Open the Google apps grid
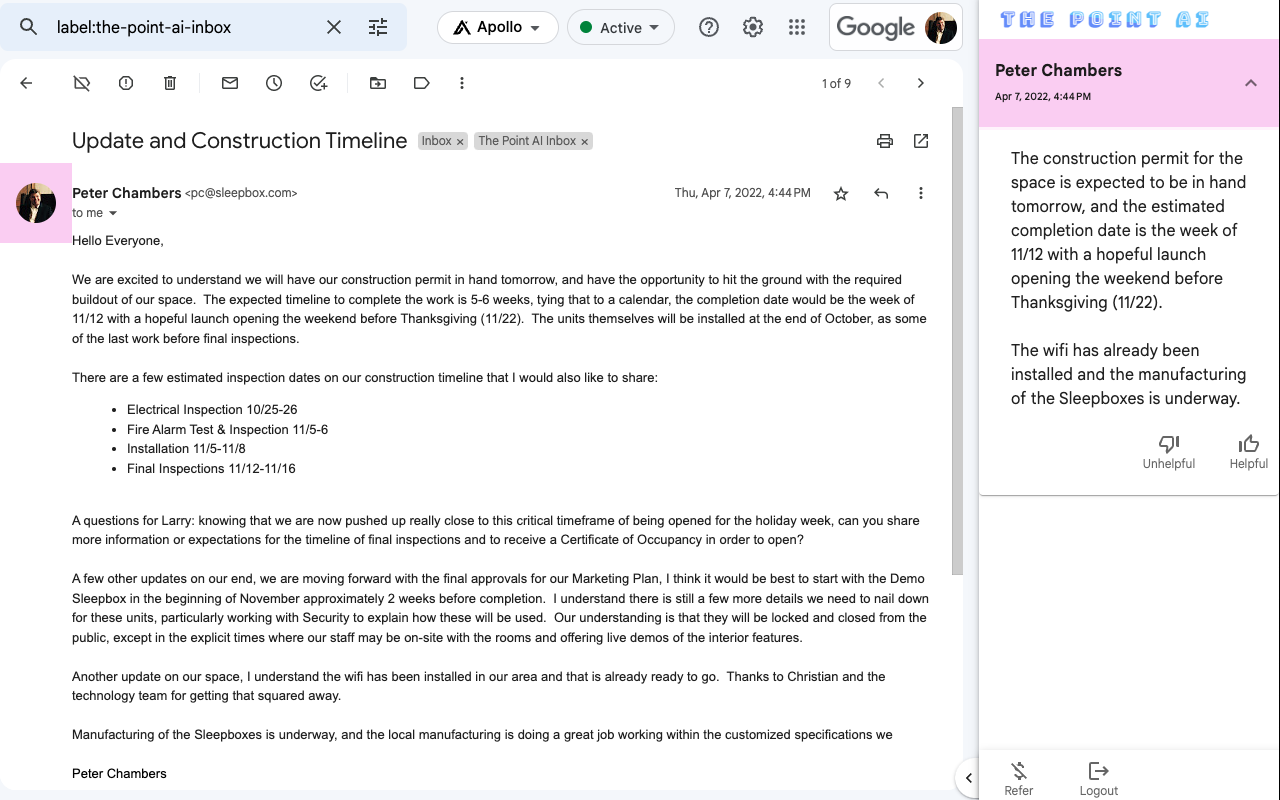1280x800 pixels. pos(797,27)
